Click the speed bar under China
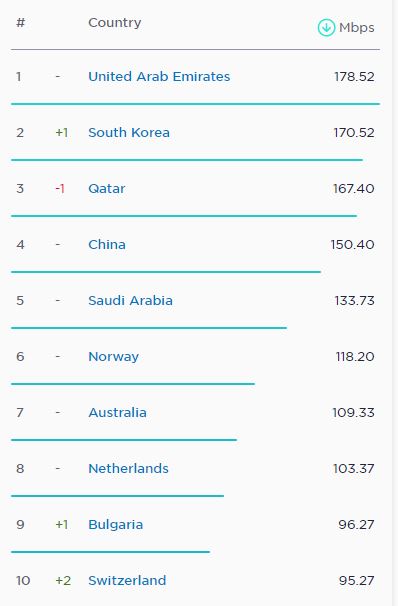 pyautogui.click(x=166, y=272)
